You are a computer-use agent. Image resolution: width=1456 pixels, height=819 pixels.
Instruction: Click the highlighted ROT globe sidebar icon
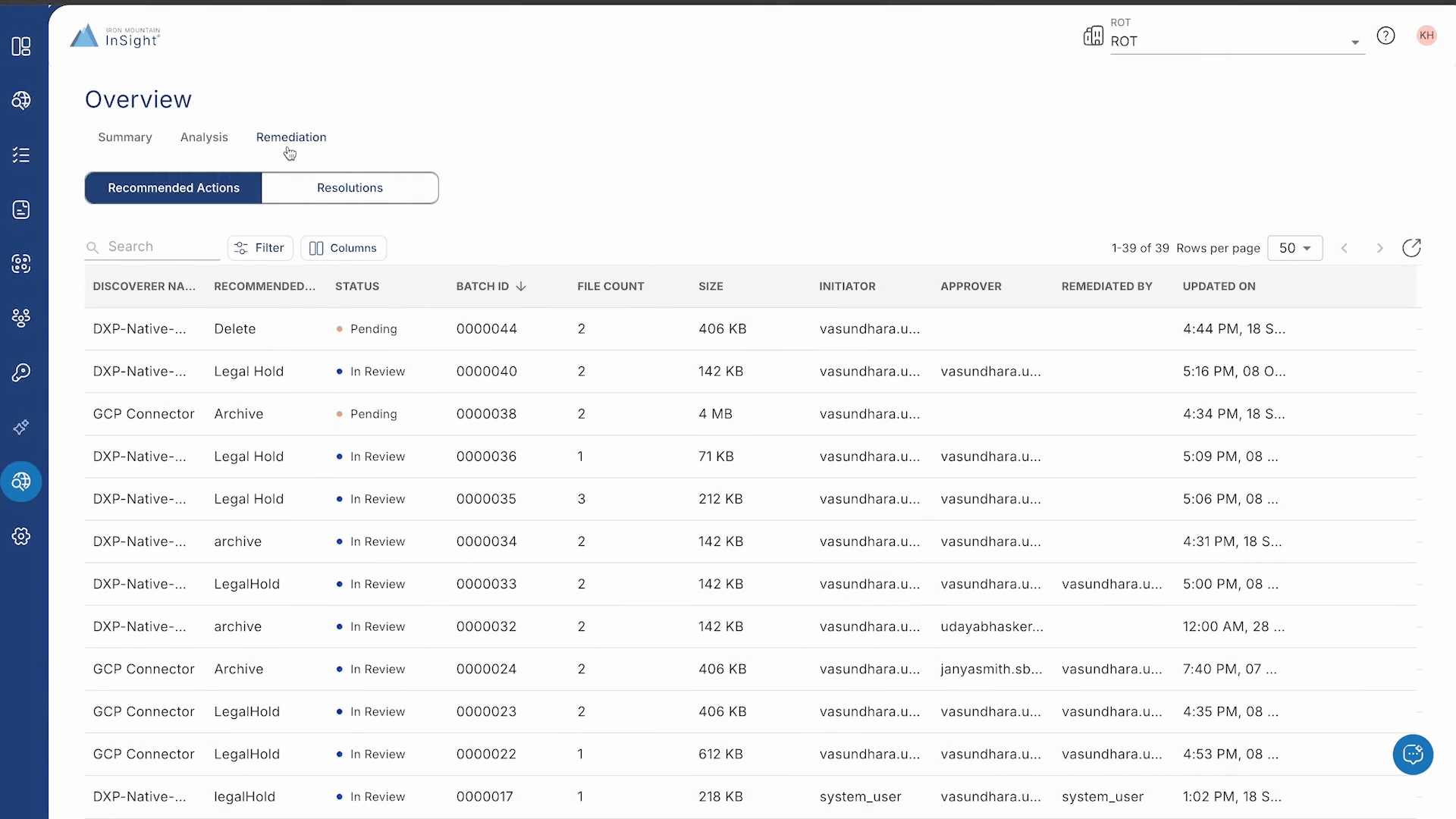tap(21, 482)
